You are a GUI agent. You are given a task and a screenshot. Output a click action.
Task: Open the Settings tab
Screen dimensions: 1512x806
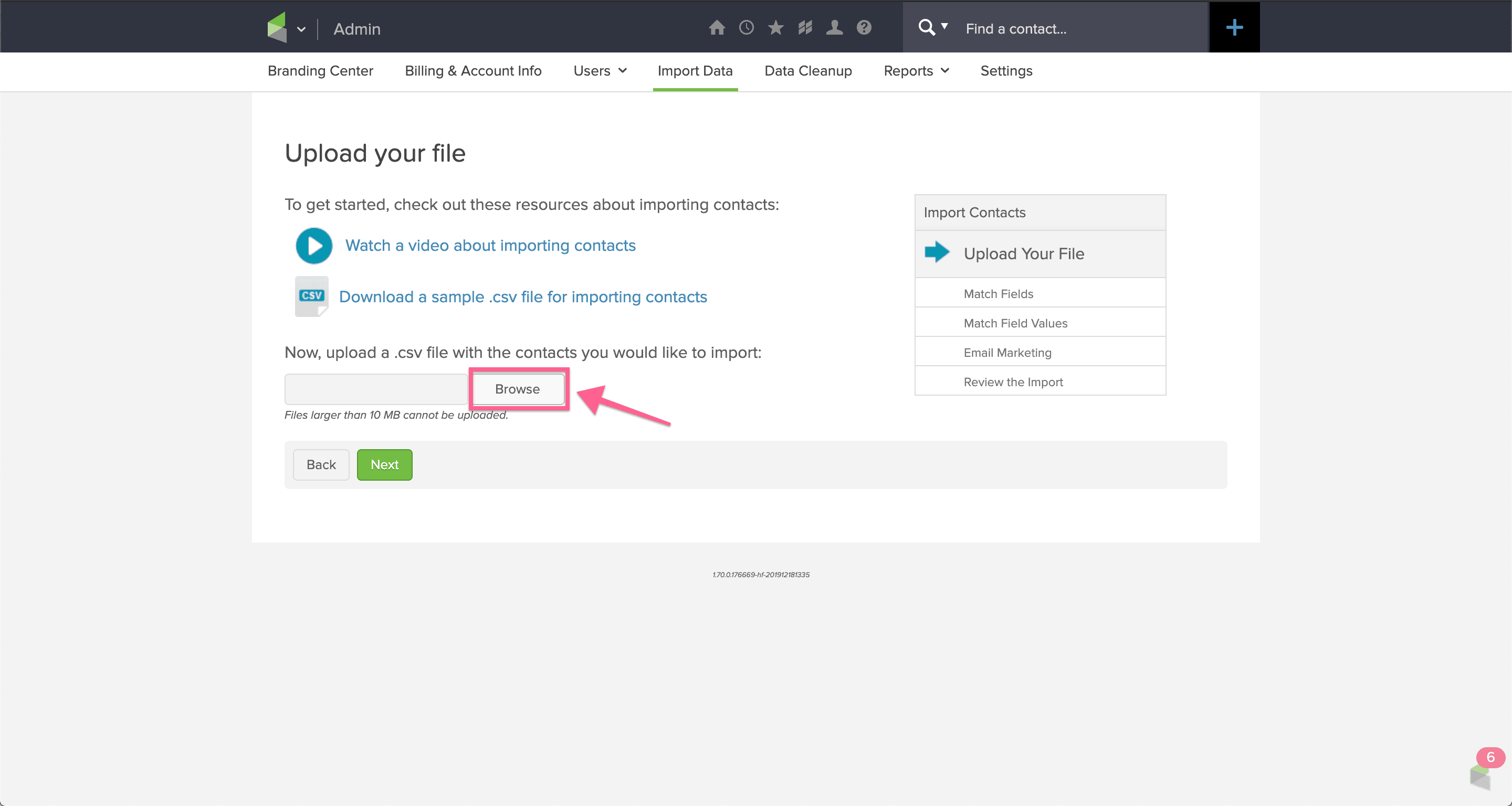click(x=1006, y=71)
